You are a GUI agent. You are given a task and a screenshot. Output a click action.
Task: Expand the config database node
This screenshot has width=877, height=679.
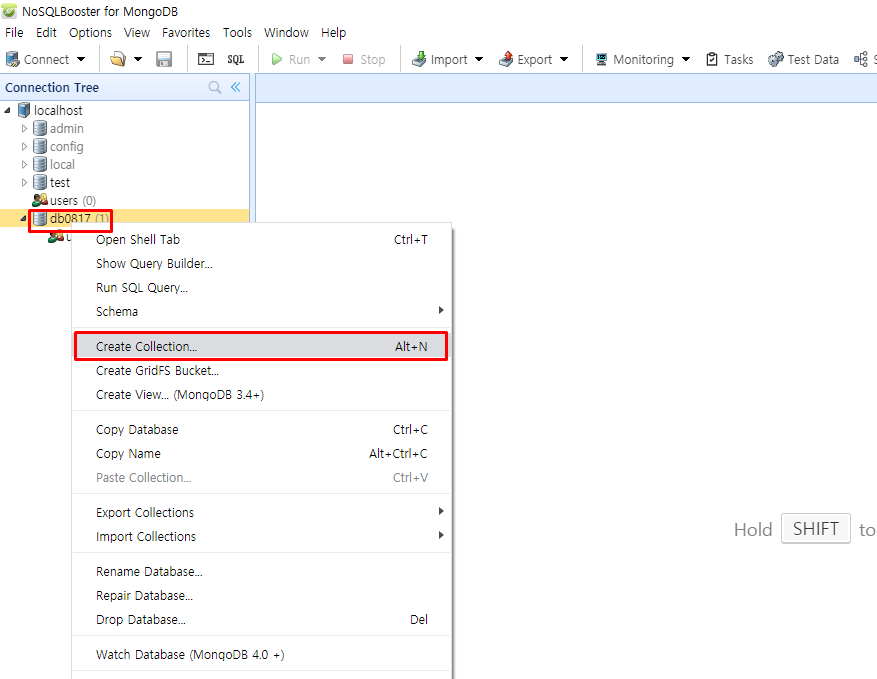[24, 147]
